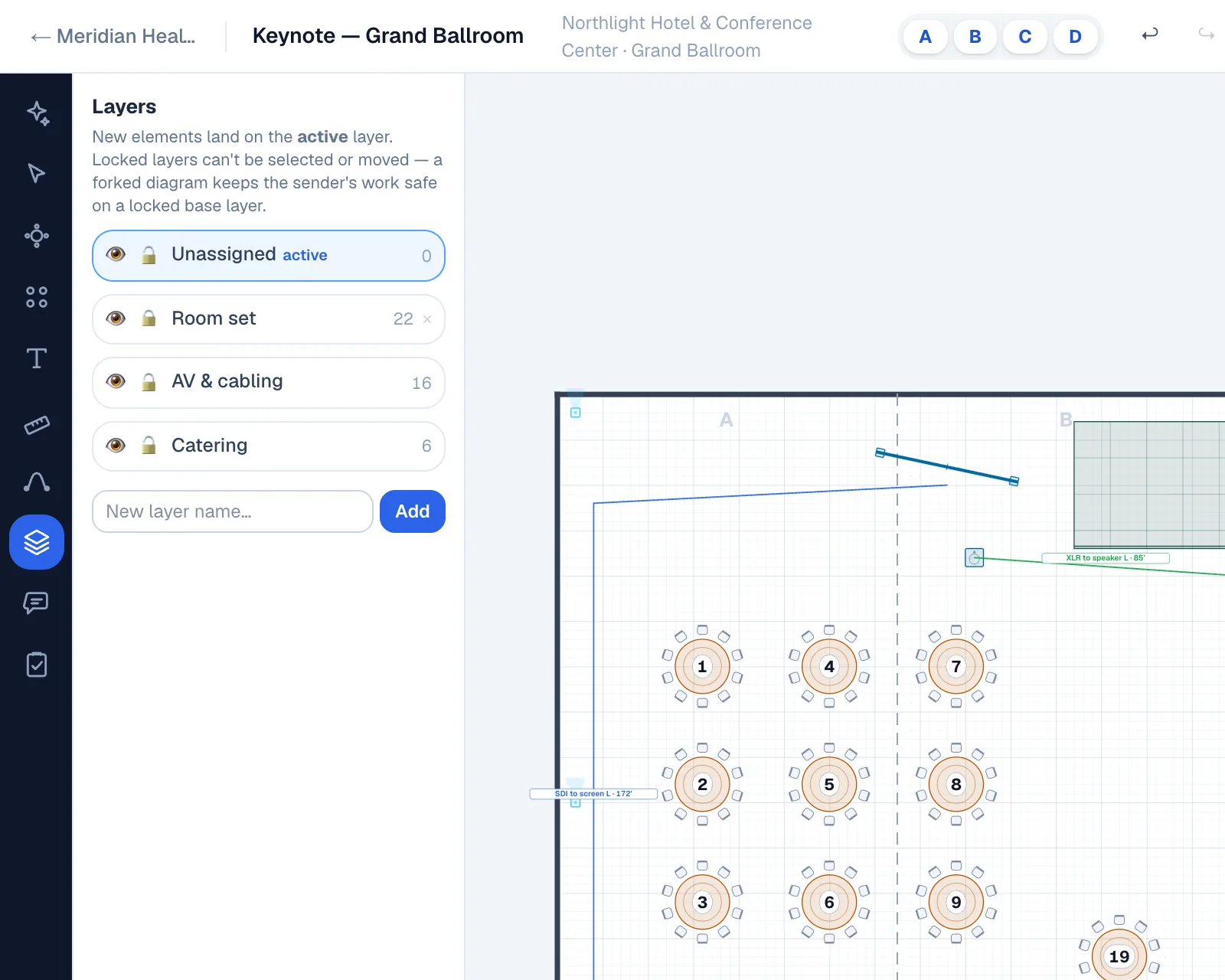The image size is (1225, 980).
Task: Select round table 5
Action: coord(829,784)
